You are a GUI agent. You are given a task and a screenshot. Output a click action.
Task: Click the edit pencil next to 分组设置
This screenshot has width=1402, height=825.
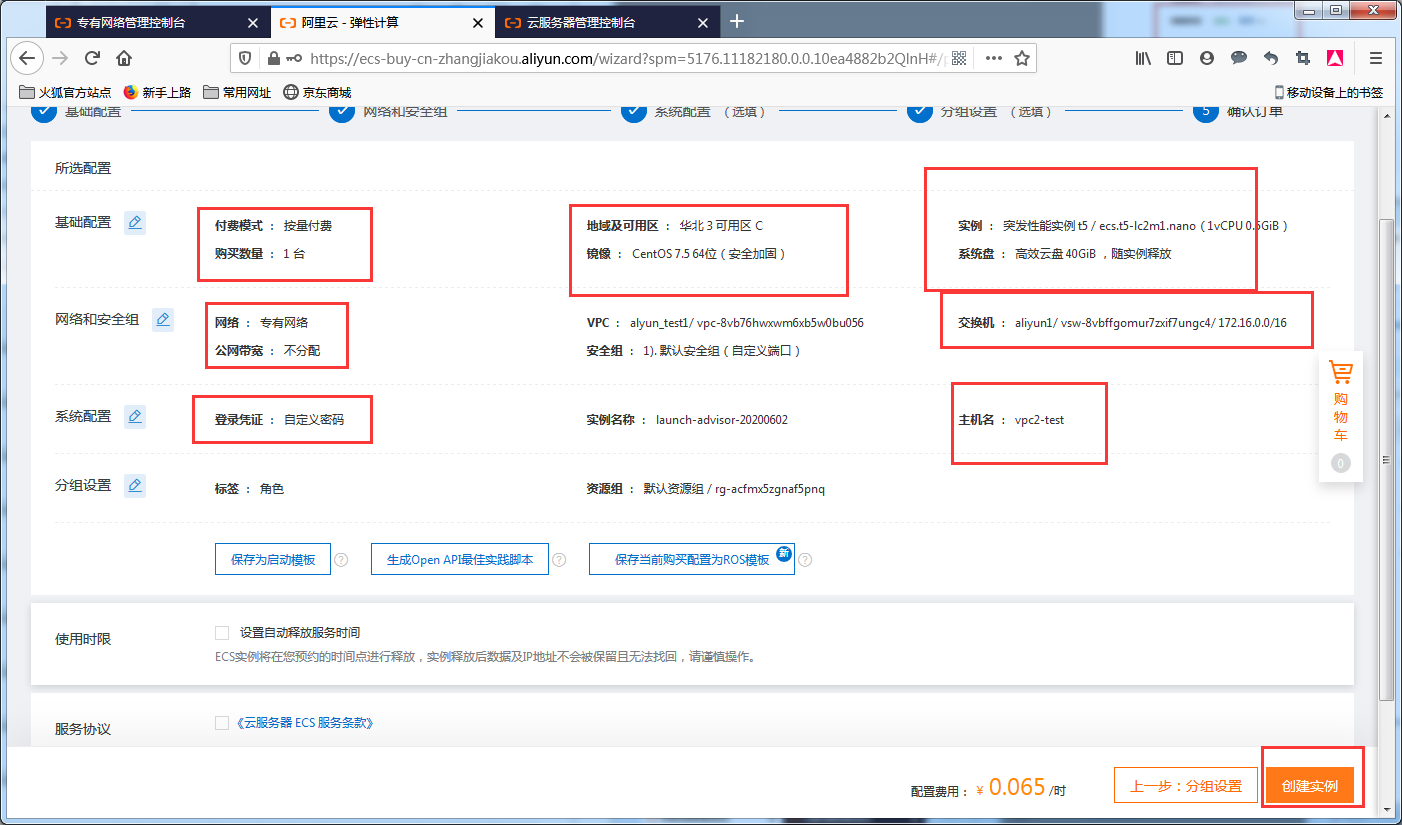tap(135, 486)
